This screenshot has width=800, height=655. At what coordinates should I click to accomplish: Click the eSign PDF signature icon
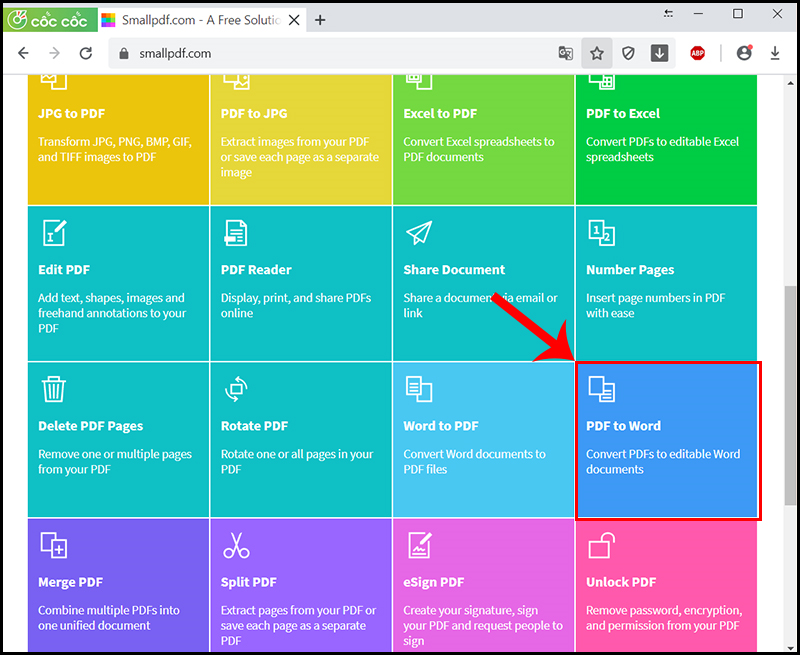[x=419, y=546]
